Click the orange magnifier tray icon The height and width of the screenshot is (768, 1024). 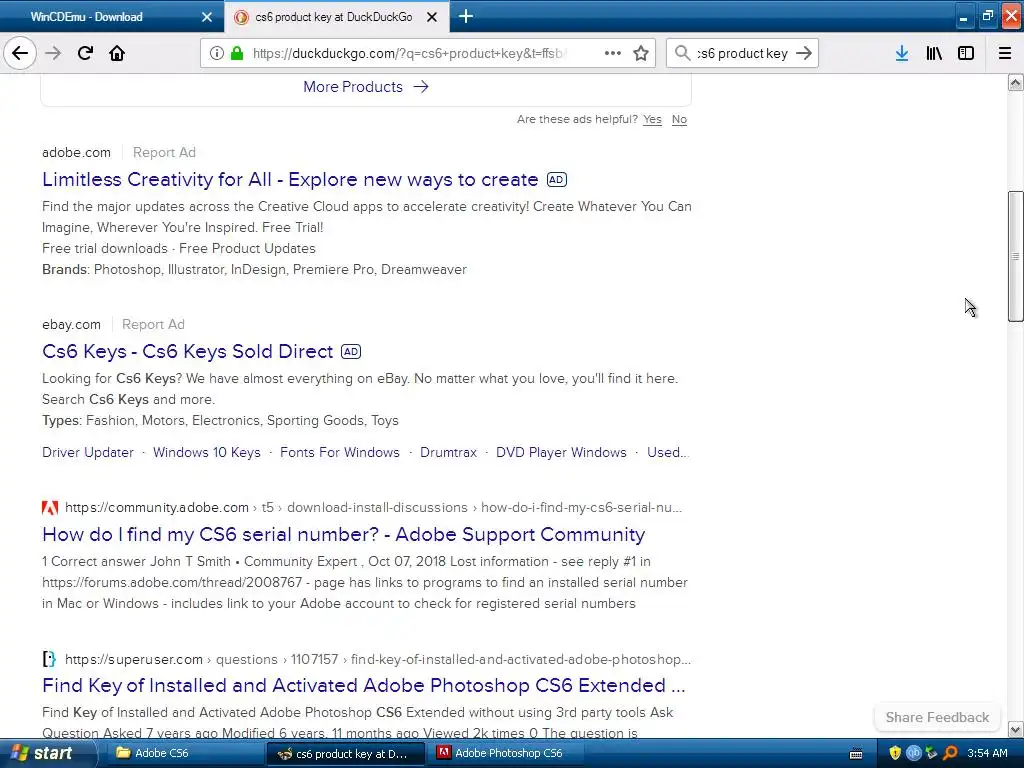[x=950, y=753]
